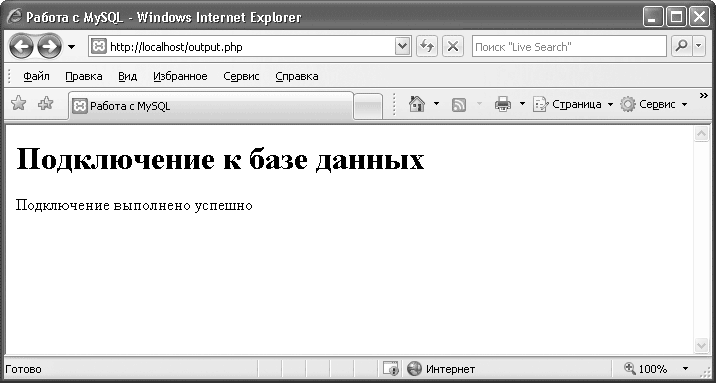The image size is (716, 383).
Task: Click the Готово status text
Action: pos(23,369)
